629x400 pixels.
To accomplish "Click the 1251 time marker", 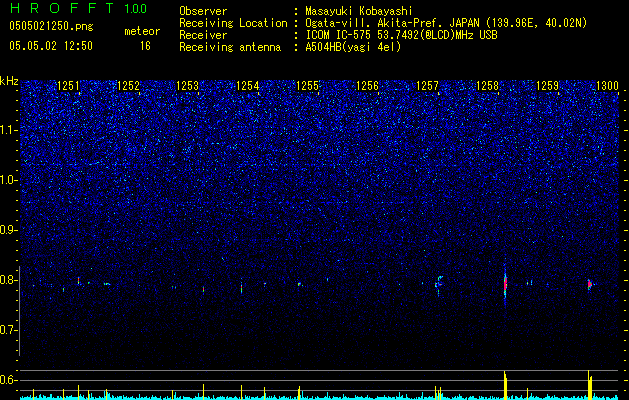I will 68,86.
